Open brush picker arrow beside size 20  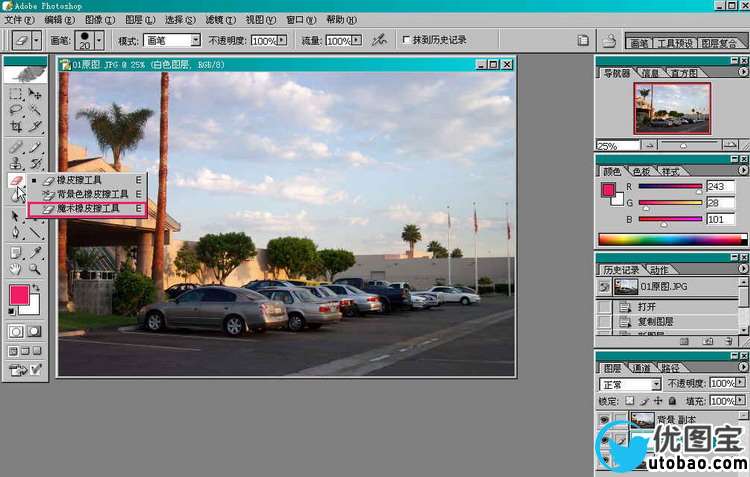(99, 40)
